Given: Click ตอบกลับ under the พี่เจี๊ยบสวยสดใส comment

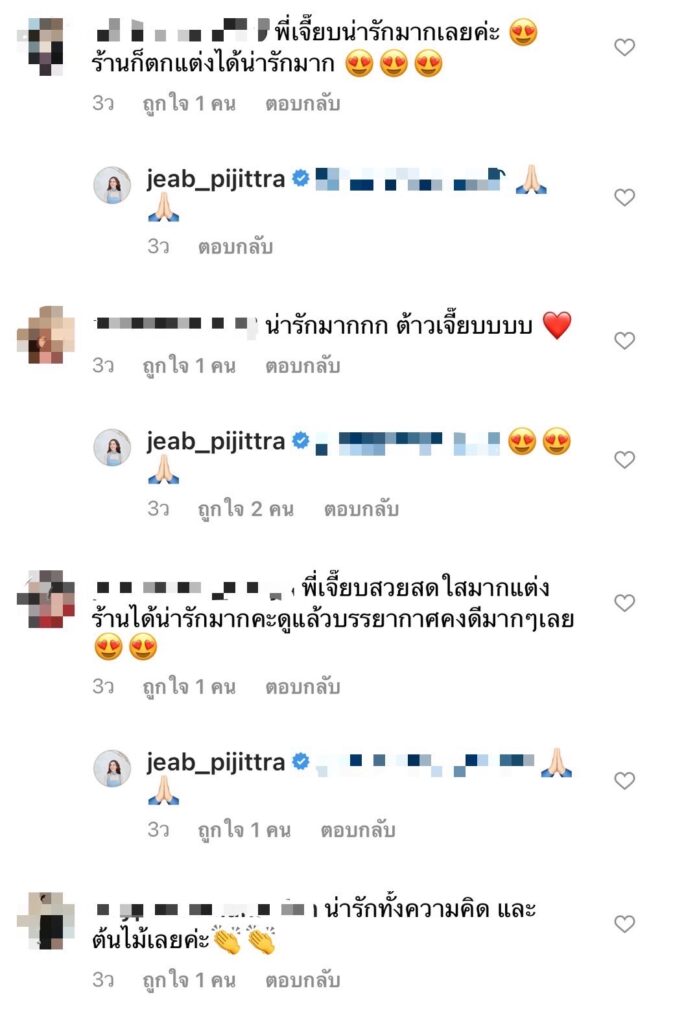Looking at the screenshot, I should 302,686.
